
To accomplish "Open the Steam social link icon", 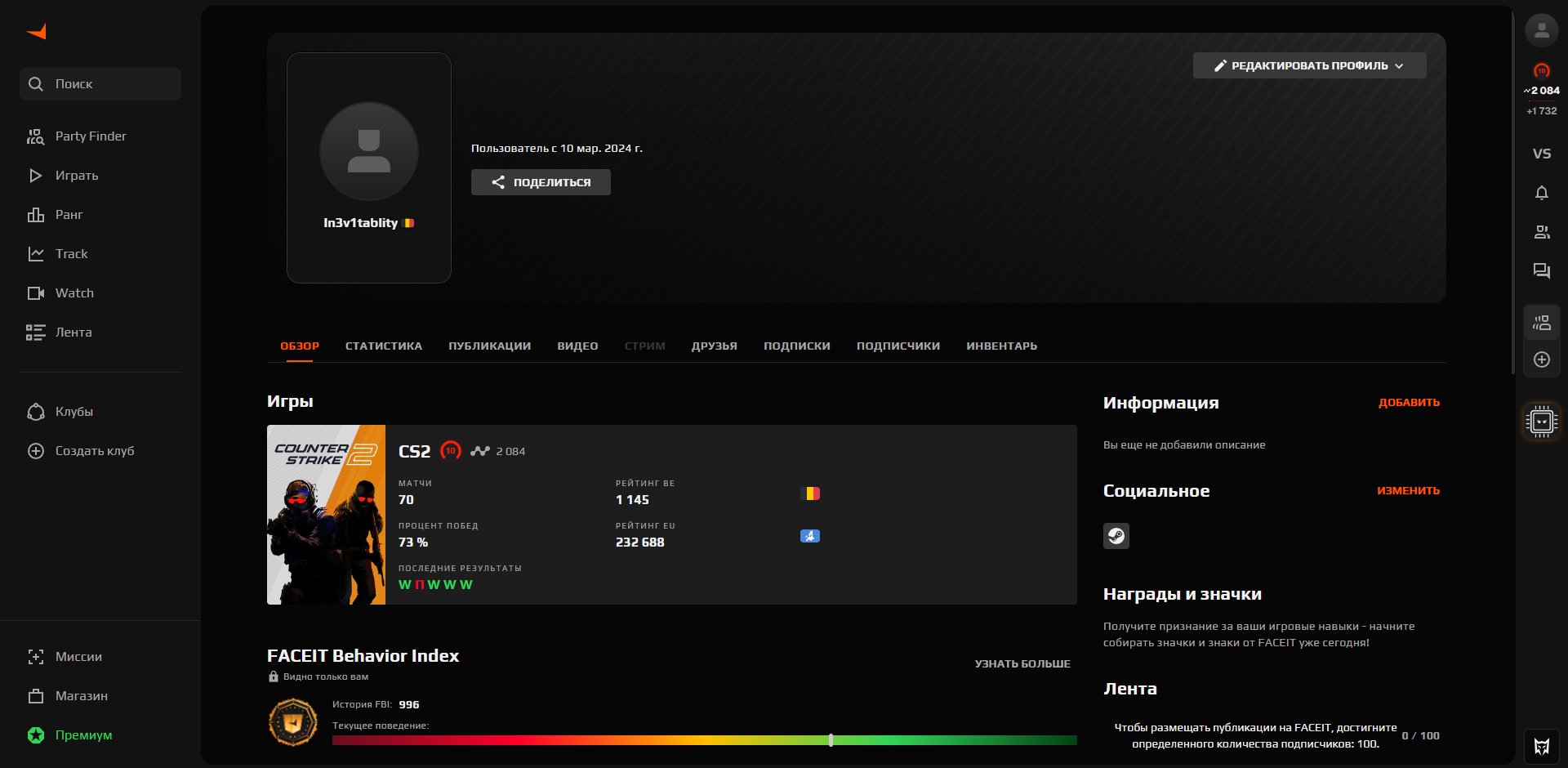I will coord(1116,536).
